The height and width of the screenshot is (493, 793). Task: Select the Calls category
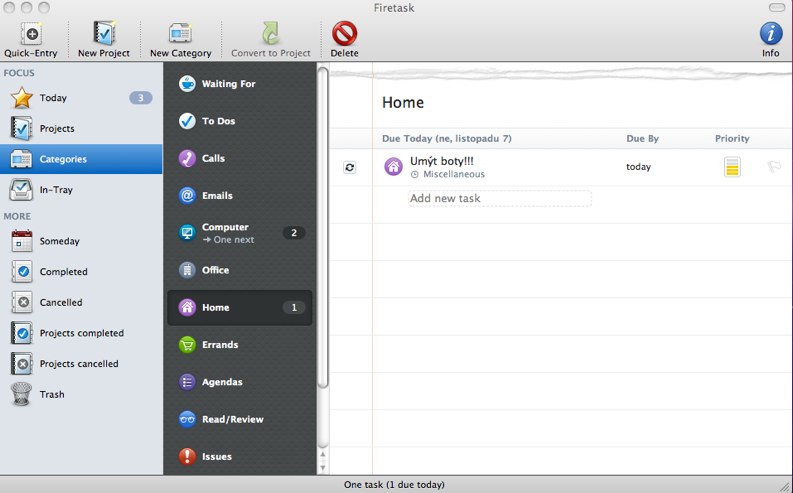pyautogui.click(x=240, y=158)
